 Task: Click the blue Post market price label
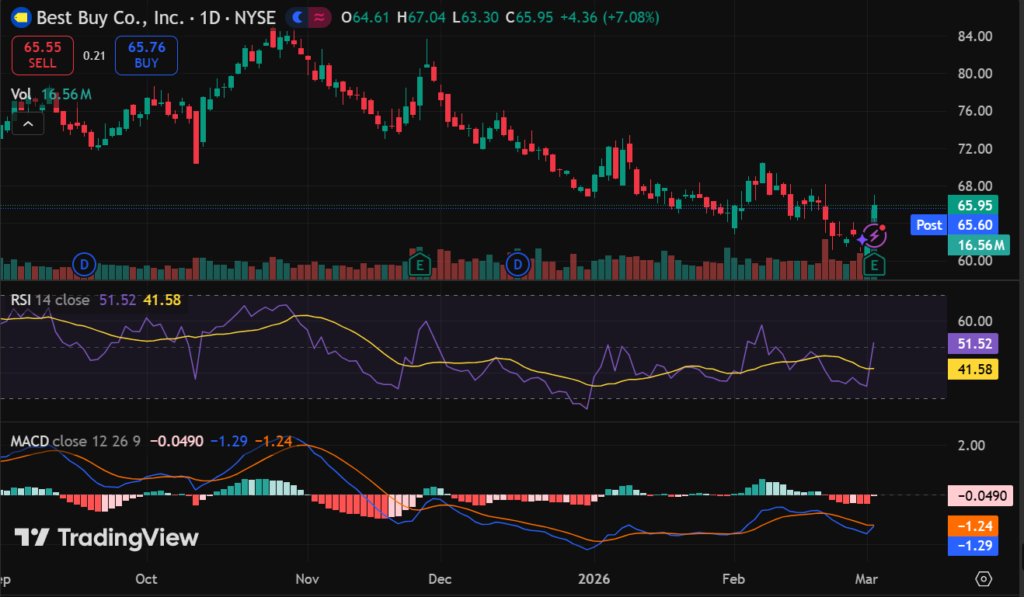coord(929,225)
